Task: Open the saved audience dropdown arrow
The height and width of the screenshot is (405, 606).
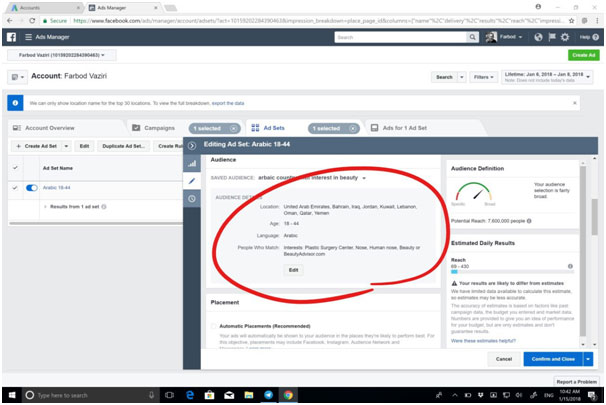Action: (x=365, y=178)
